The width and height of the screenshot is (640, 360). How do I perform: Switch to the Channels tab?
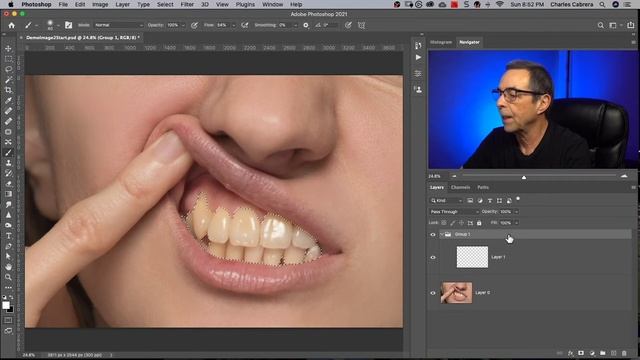pos(460,187)
